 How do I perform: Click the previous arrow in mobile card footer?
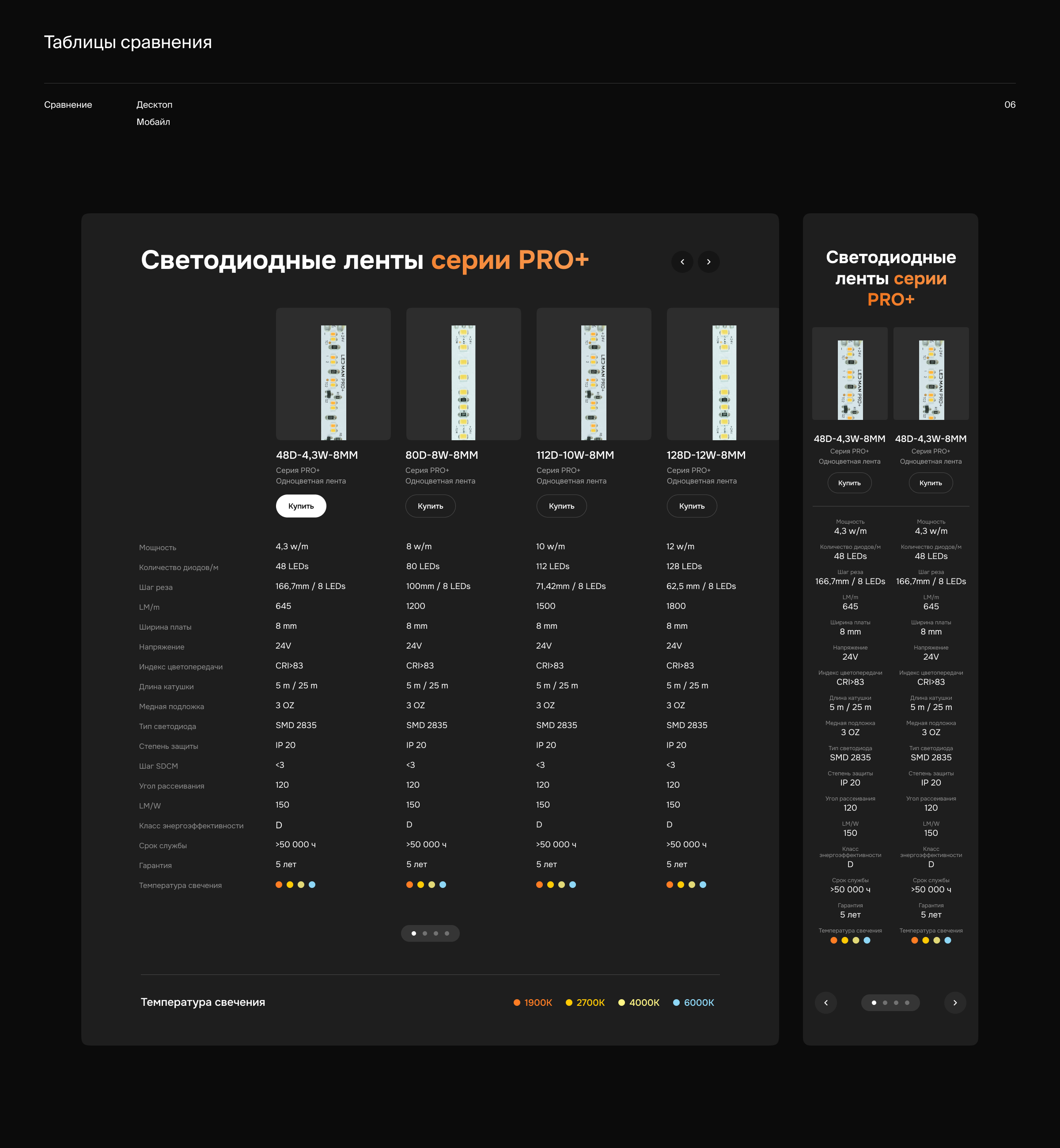click(825, 1003)
